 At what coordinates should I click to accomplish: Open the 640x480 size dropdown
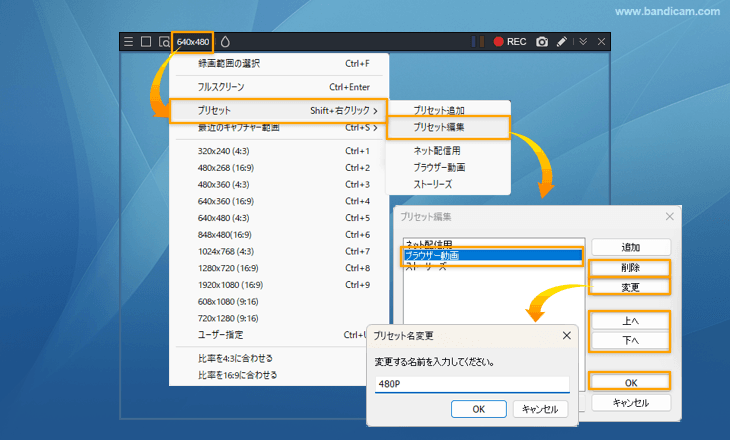pyautogui.click(x=193, y=42)
